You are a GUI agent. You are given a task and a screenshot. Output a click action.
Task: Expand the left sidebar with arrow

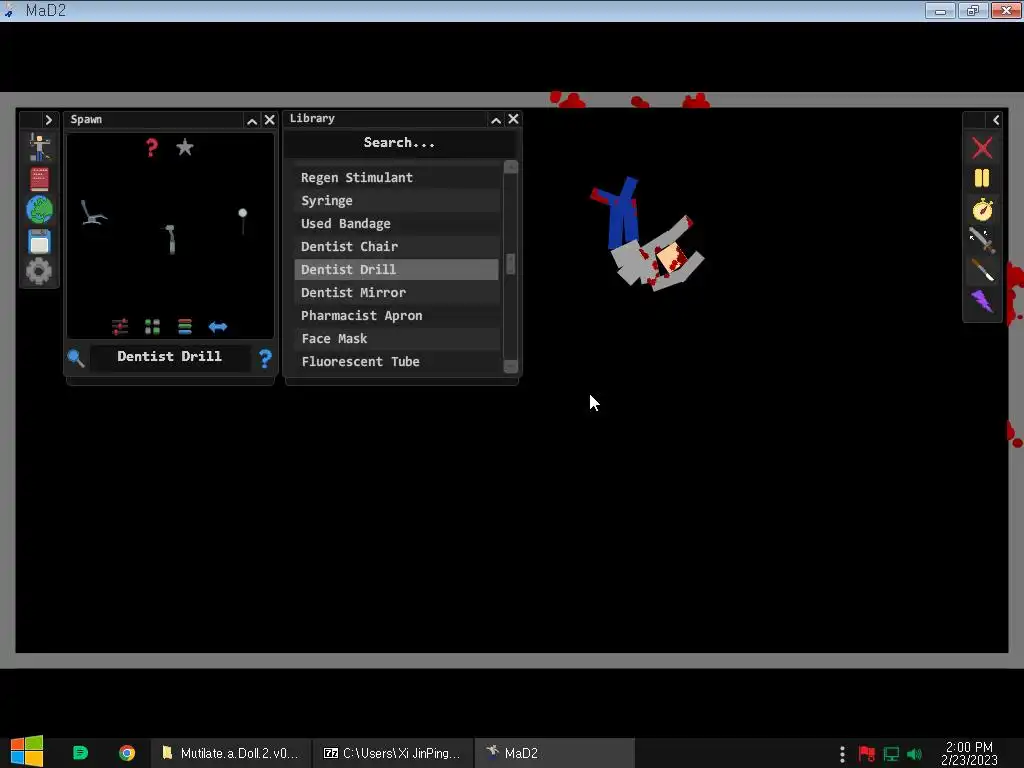tap(48, 120)
